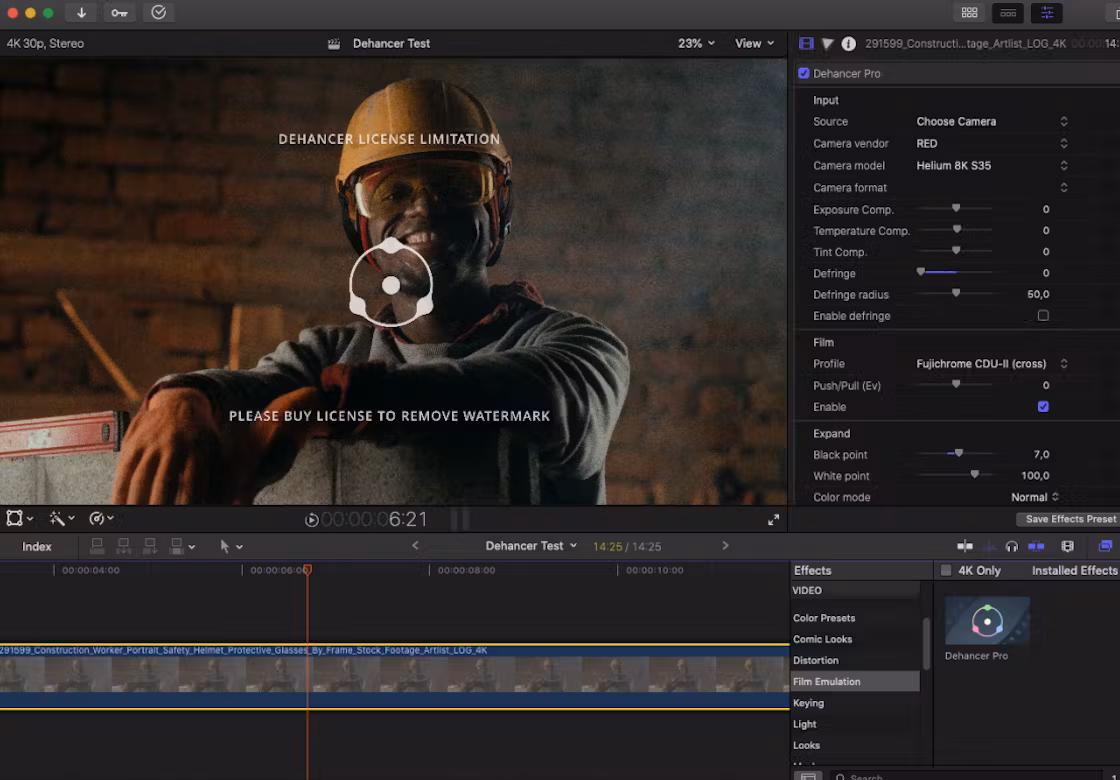Check the Enable defringe checkbox
Image resolution: width=1120 pixels, height=780 pixels.
tap(1044, 316)
